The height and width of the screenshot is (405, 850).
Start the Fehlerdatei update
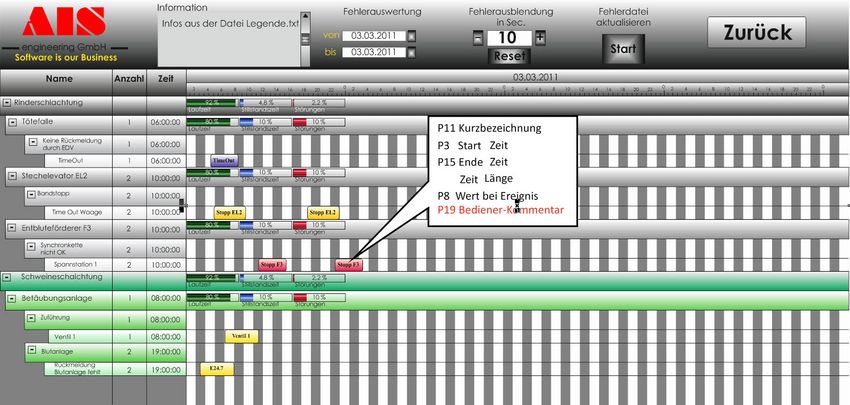coord(623,49)
